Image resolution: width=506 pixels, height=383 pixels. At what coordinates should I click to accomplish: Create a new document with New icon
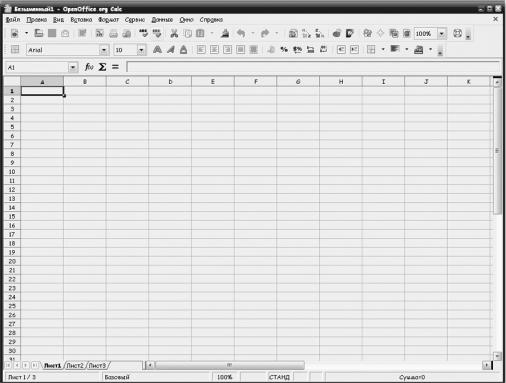[x=15, y=33]
